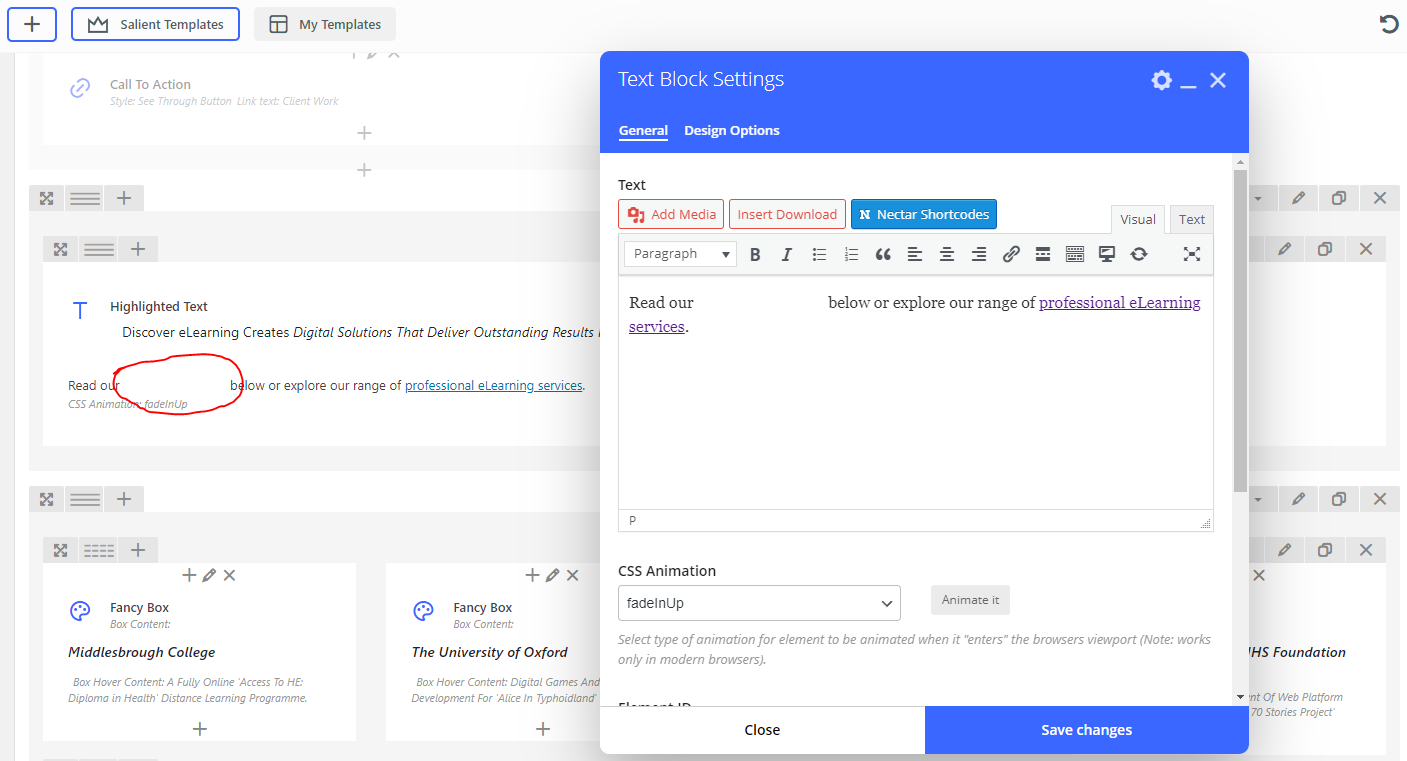This screenshot has width=1407, height=761.
Task: Insert Read More tag
Action: [x=1043, y=254]
